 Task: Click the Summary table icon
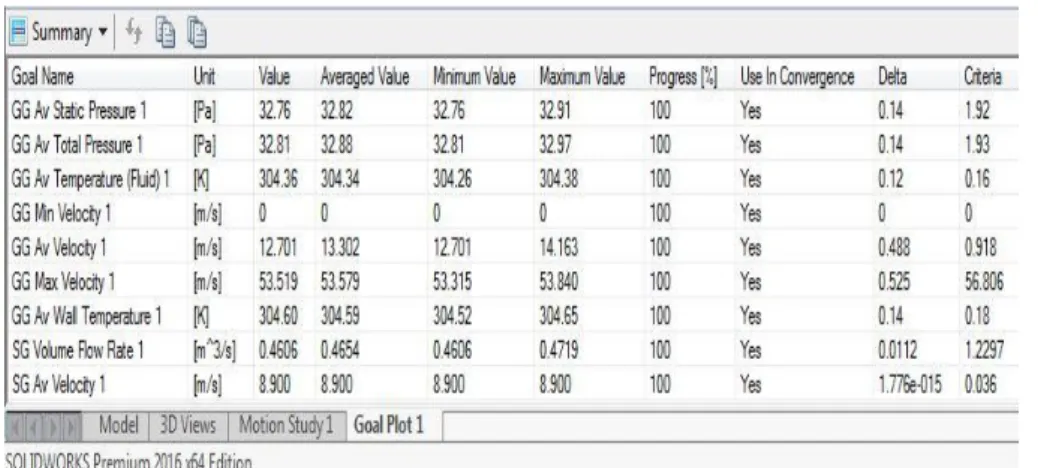[x=18, y=32]
